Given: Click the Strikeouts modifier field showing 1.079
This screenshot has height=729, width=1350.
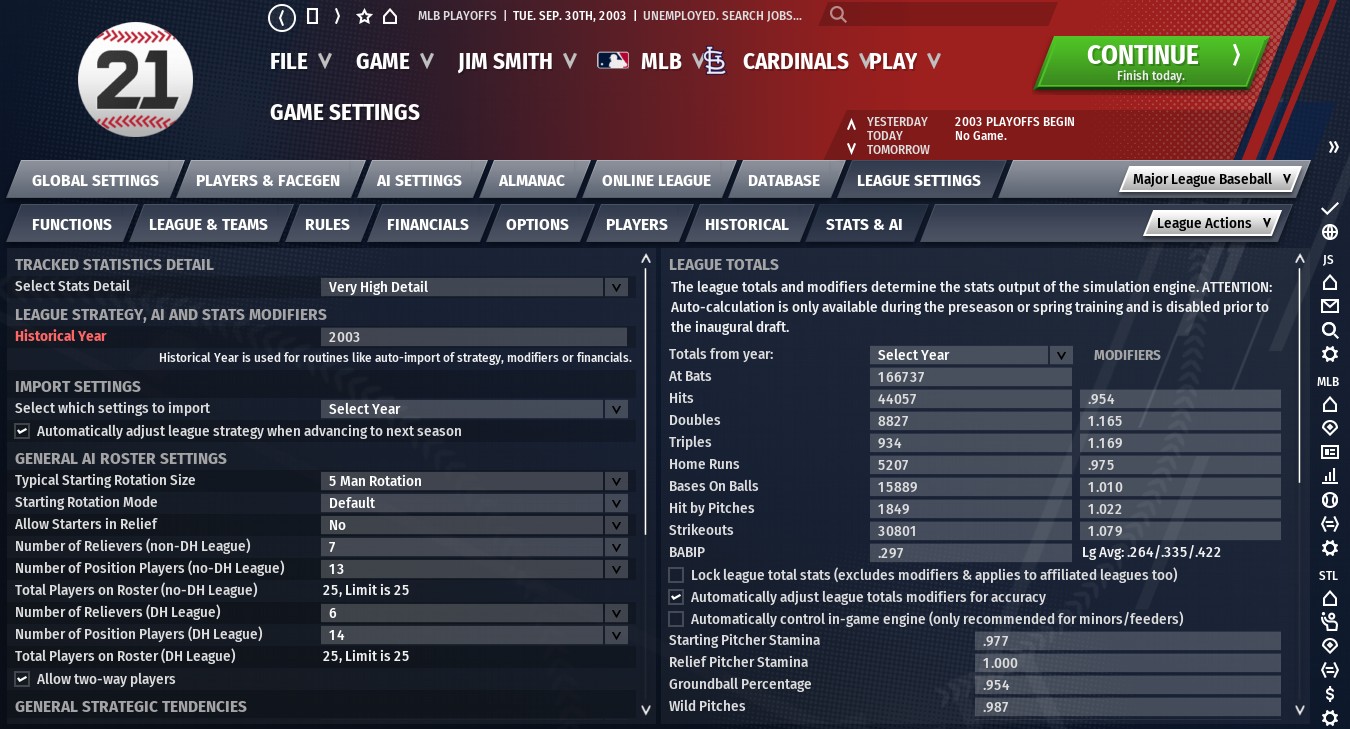Looking at the screenshot, I should [1180, 531].
